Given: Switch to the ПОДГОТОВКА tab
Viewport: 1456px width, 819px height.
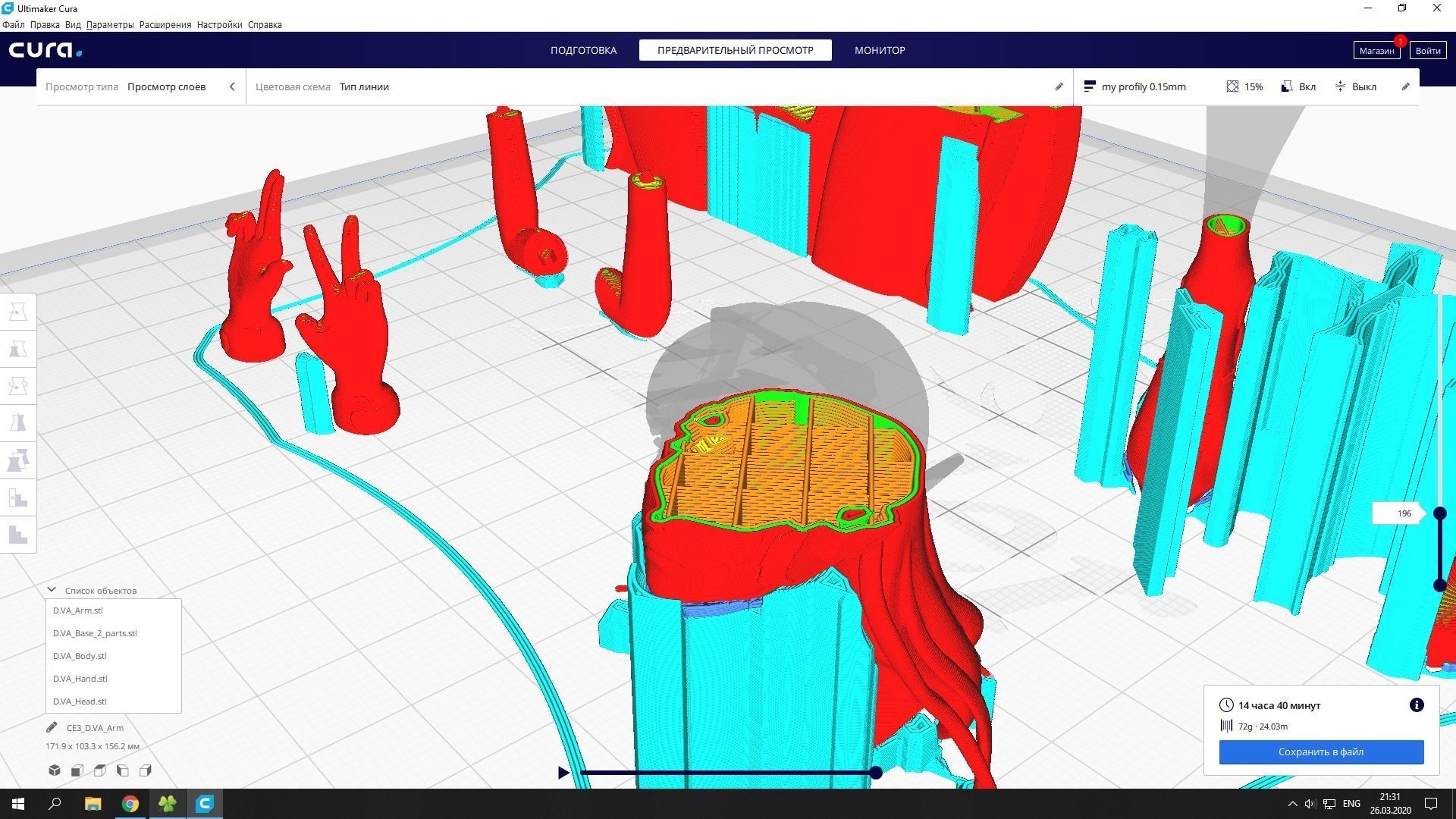Looking at the screenshot, I should coord(583,50).
